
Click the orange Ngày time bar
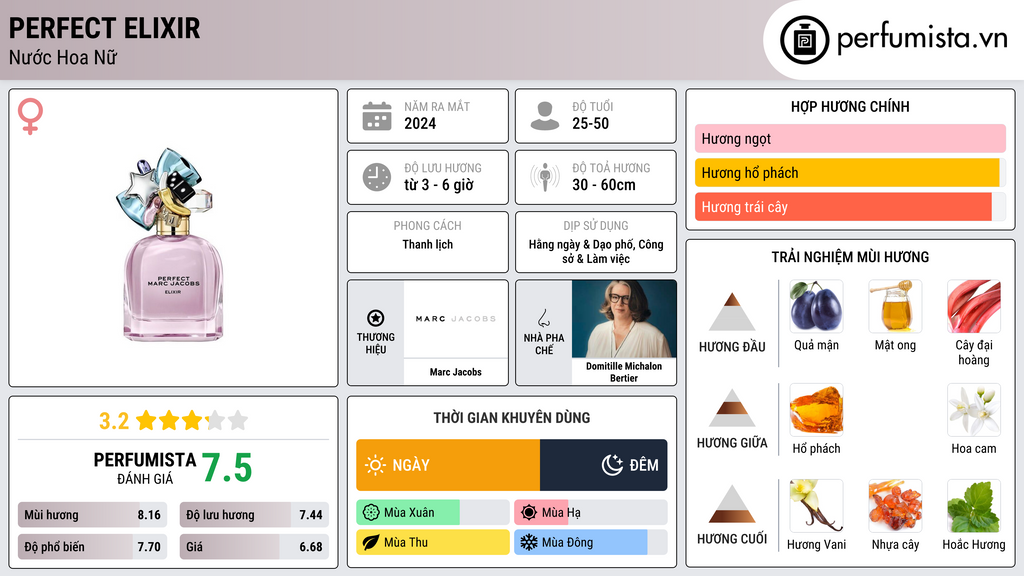click(448, 465)
